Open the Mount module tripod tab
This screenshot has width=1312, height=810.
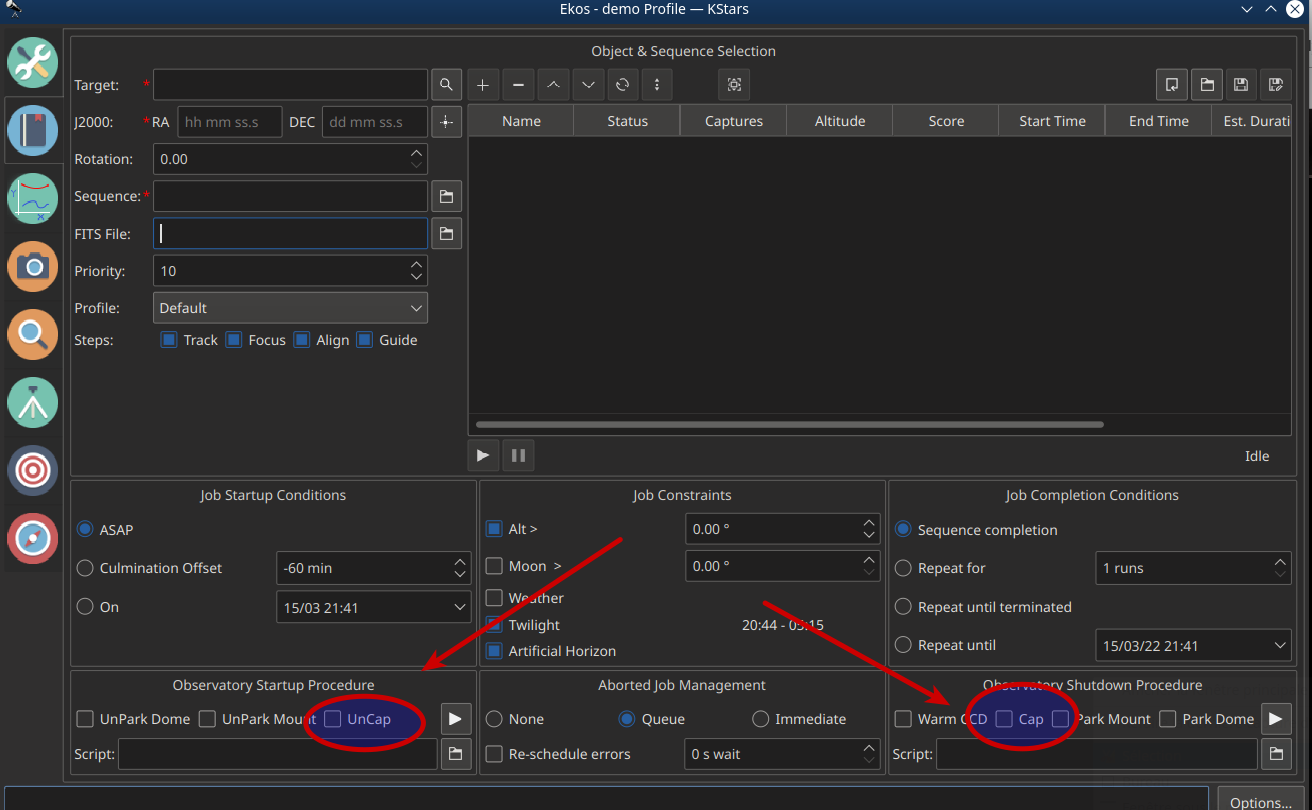point(33,402)
